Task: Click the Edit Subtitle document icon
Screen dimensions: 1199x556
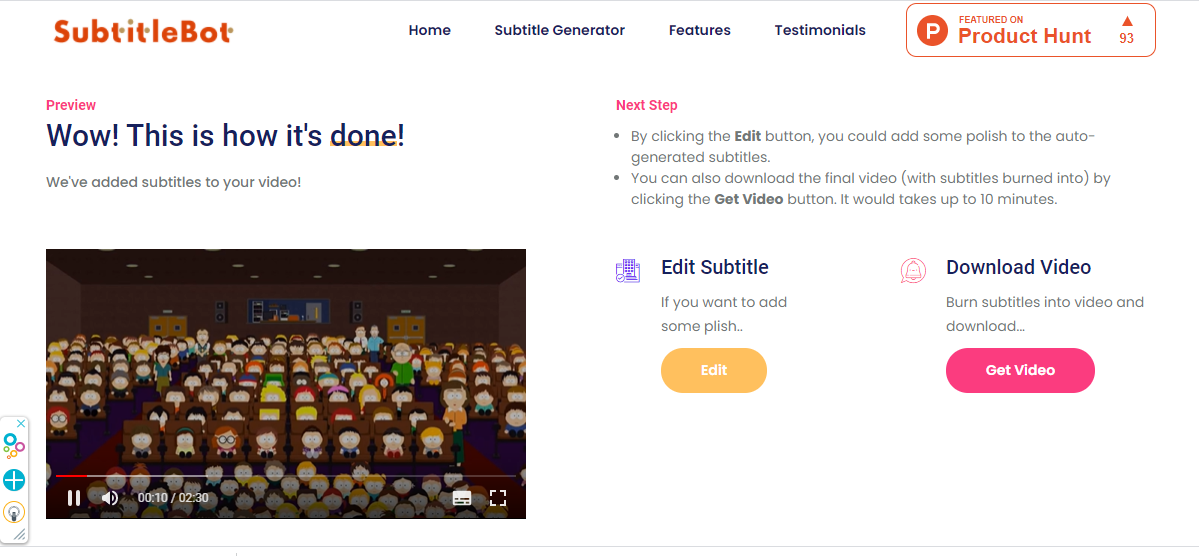Action: click(x=628, y=271)
